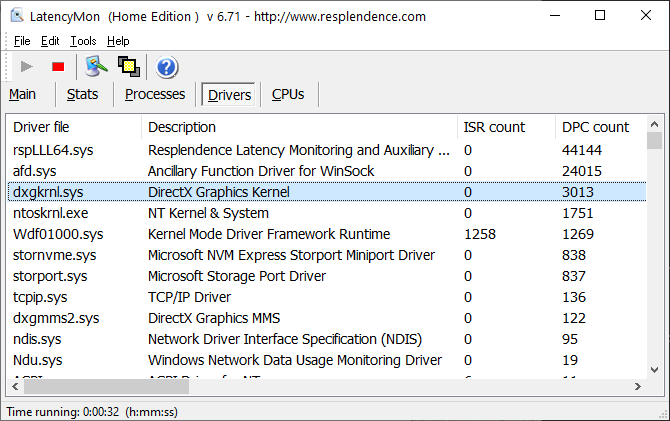This screenshot has height=421, width=670.
Task: Open the Tools menu
Action: 84,41
